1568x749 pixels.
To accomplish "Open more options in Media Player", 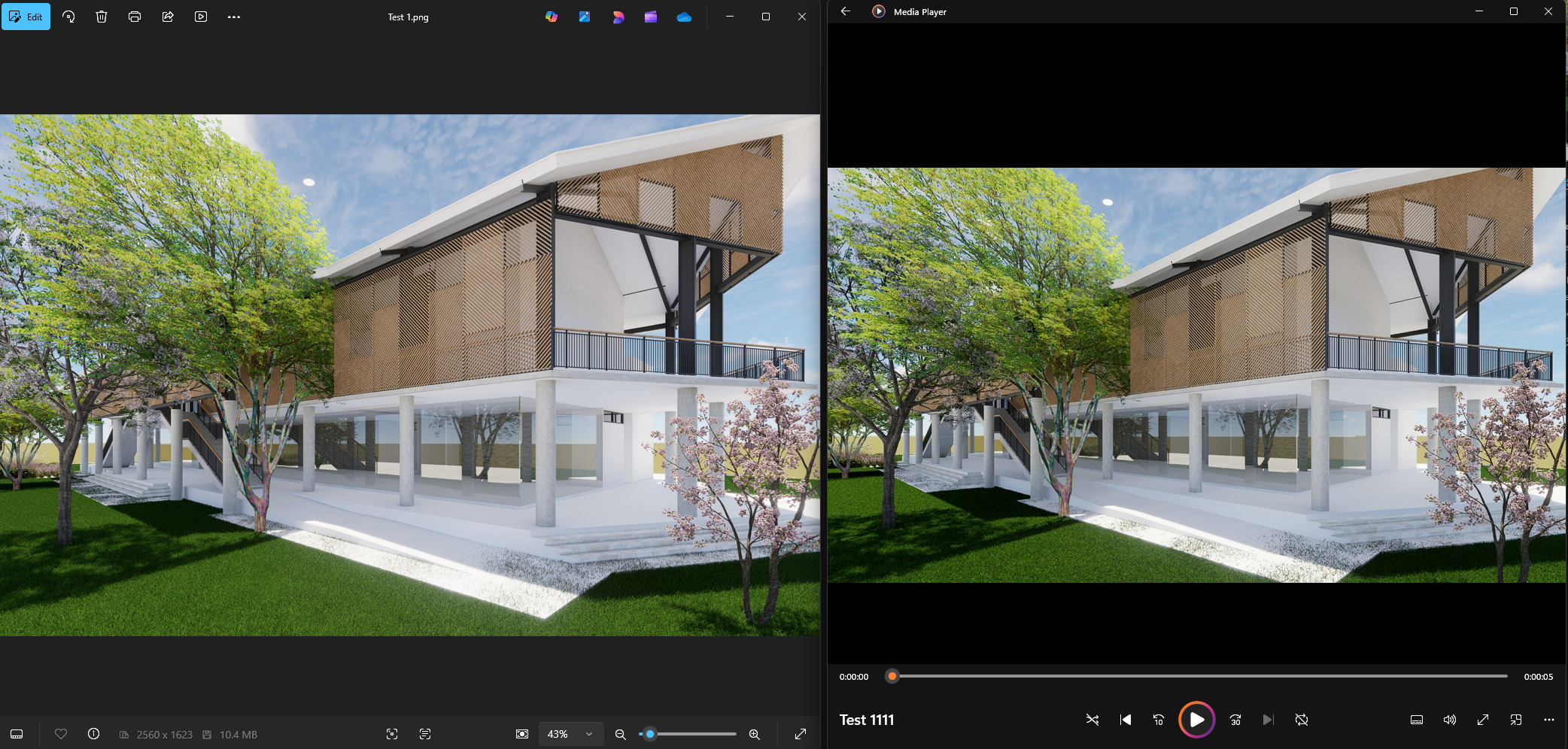I will click(x=1548, y=720).
